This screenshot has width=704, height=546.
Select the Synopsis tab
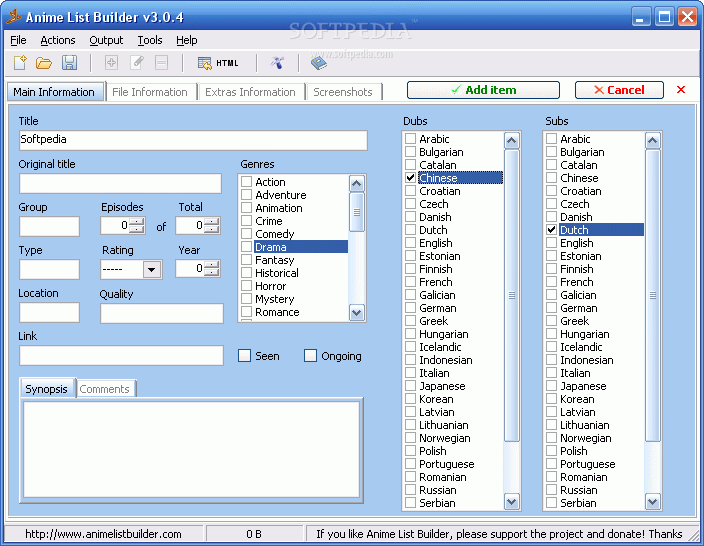(x=47, y=389)
